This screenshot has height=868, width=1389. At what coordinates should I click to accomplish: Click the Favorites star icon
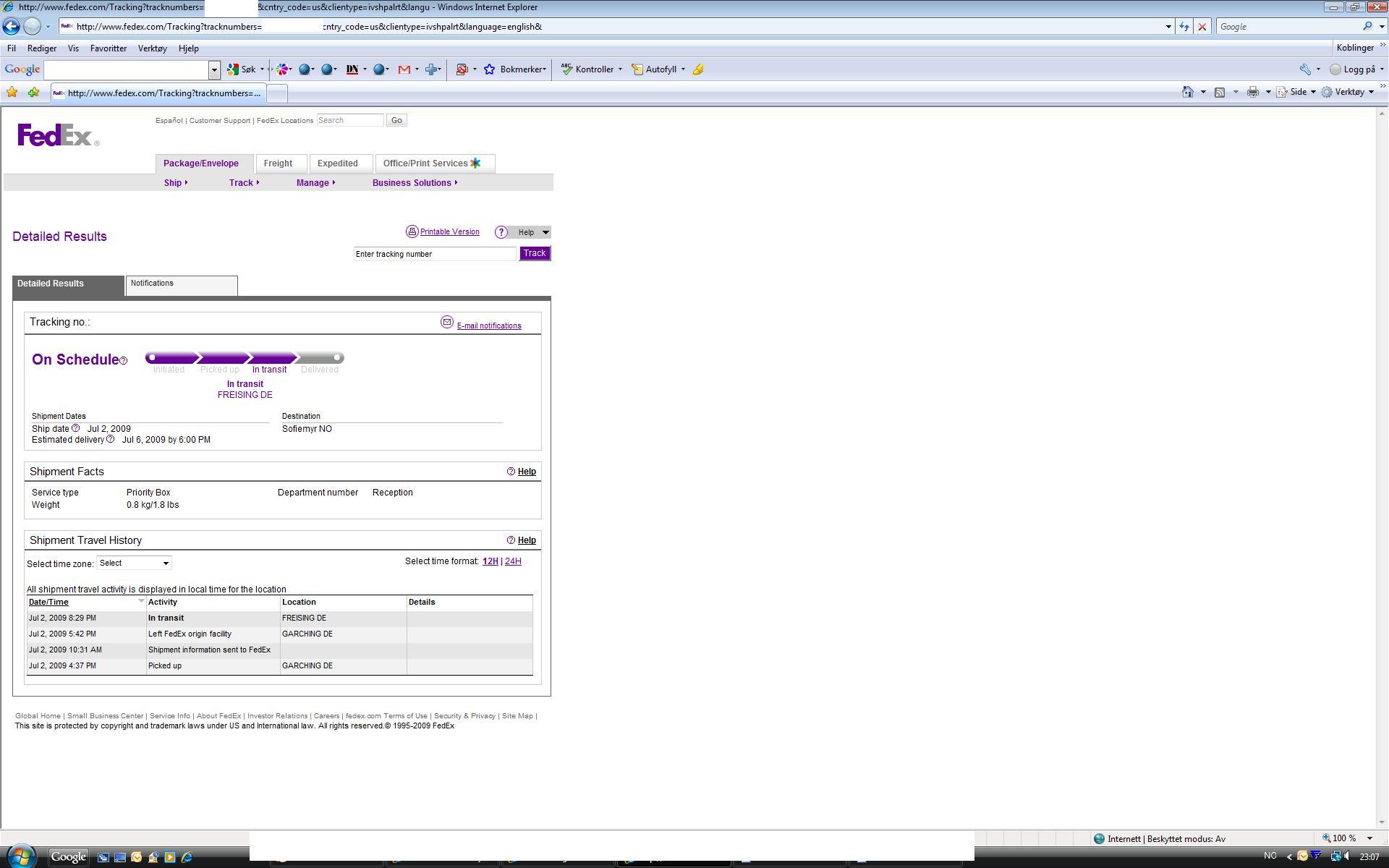(x=12, y=92)
